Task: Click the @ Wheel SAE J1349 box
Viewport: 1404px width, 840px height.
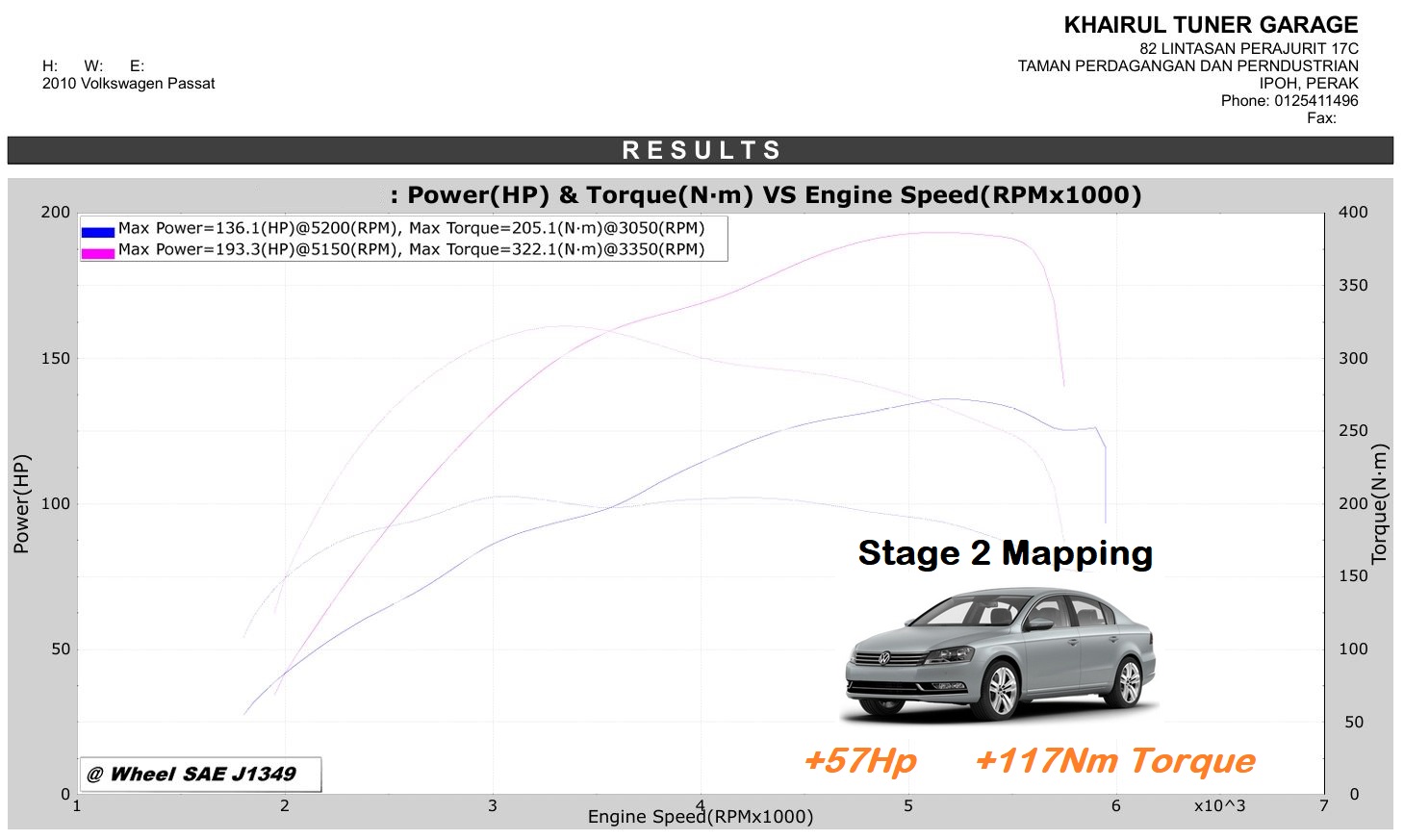Action: click(x=200, y=774)
